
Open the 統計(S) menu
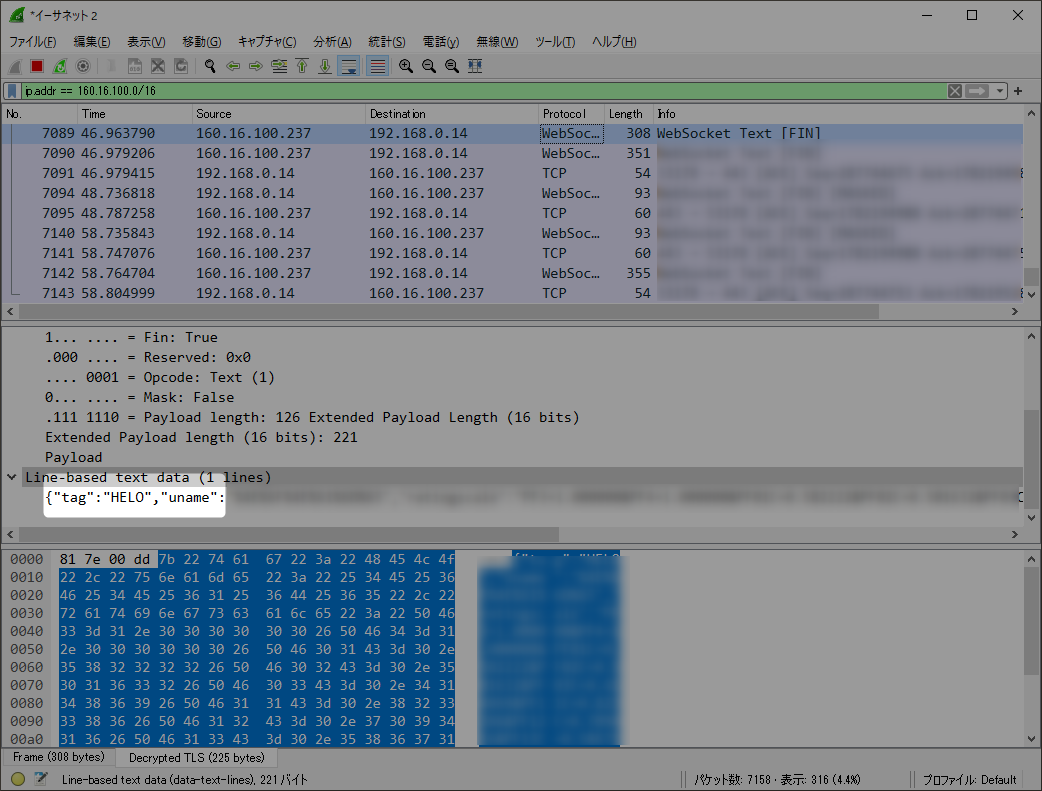[387, 41]
